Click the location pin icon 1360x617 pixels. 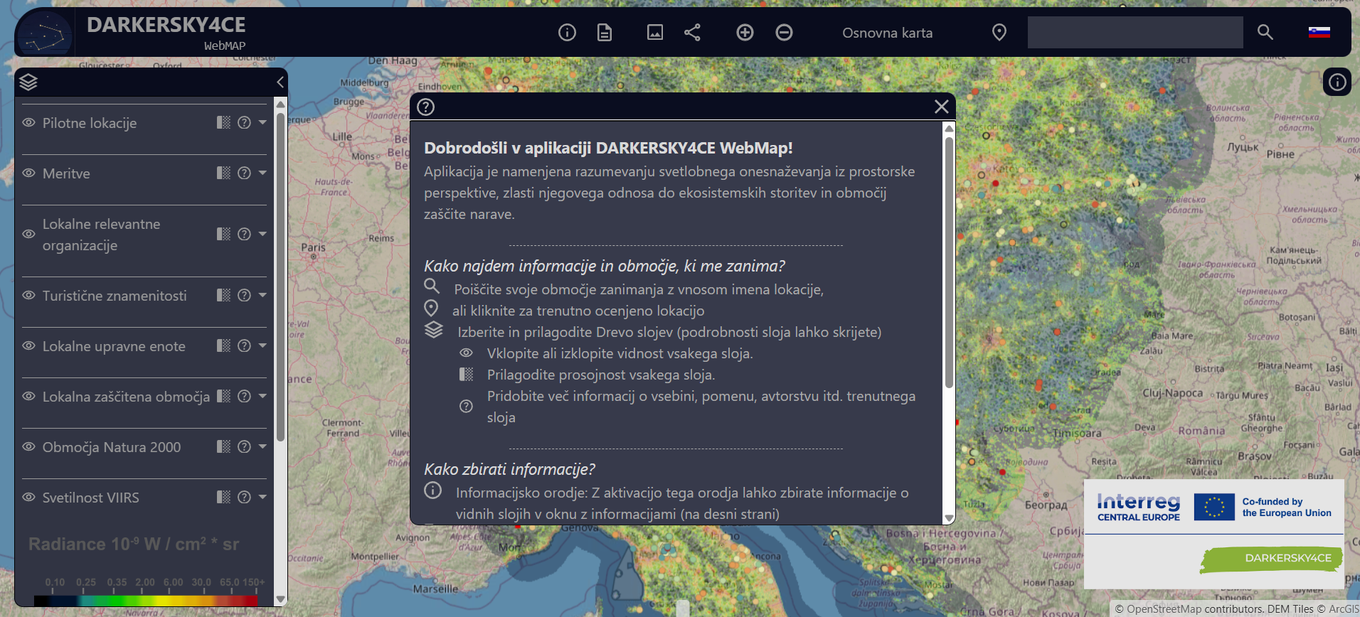999,32
